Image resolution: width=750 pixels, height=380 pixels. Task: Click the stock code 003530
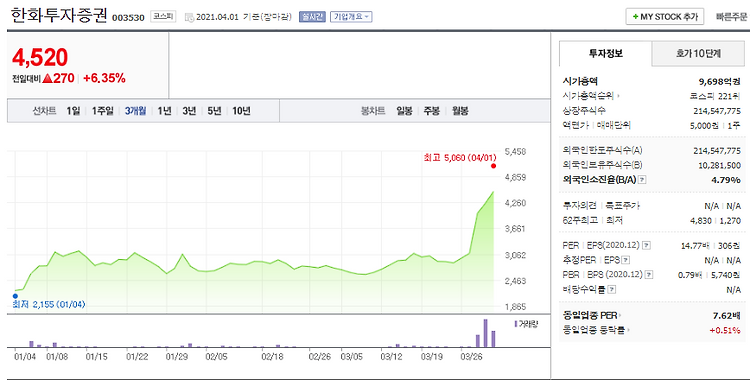point(128,18)
